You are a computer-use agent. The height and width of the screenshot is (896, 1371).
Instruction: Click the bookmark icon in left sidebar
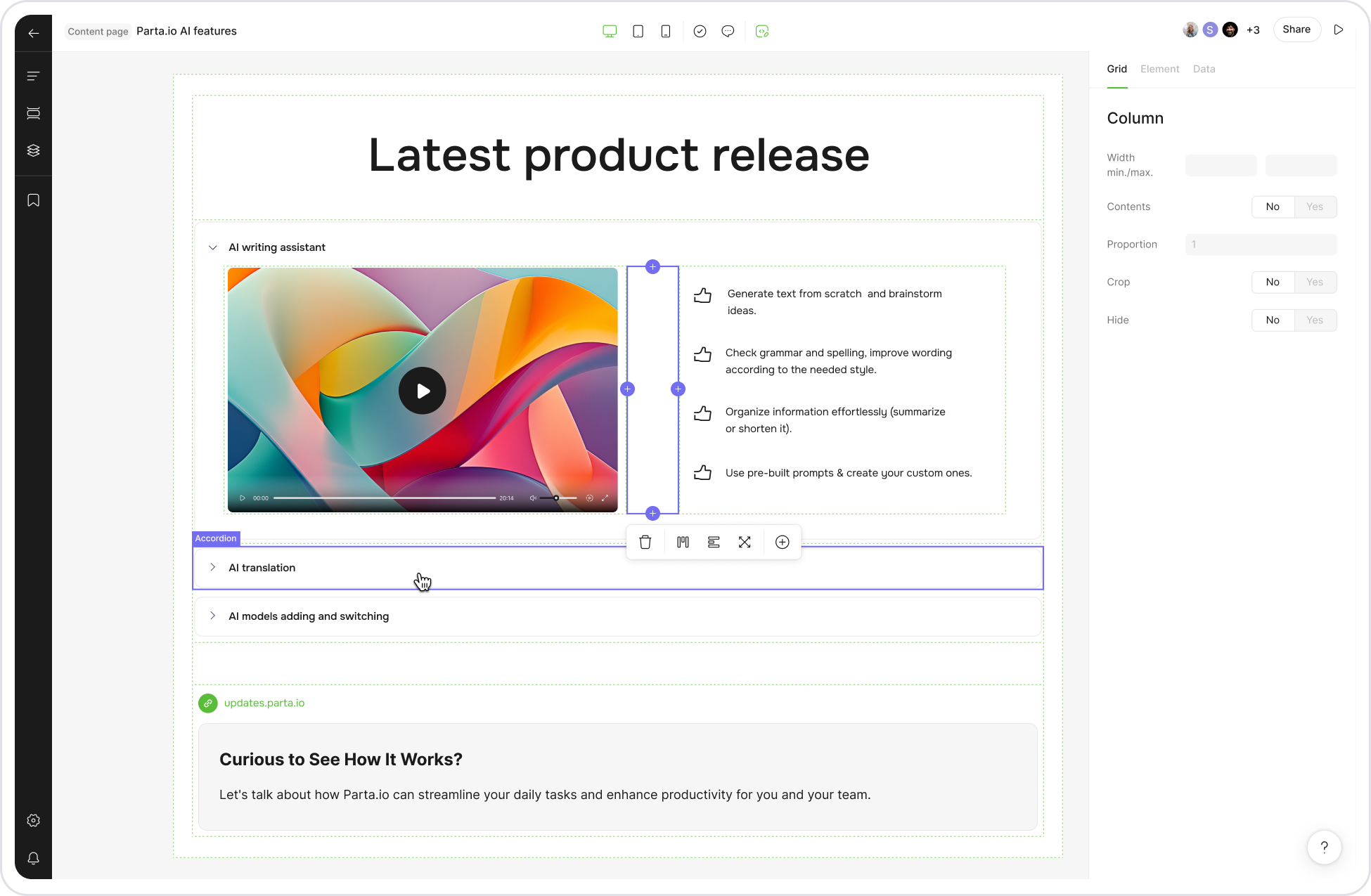click(33, 200)
